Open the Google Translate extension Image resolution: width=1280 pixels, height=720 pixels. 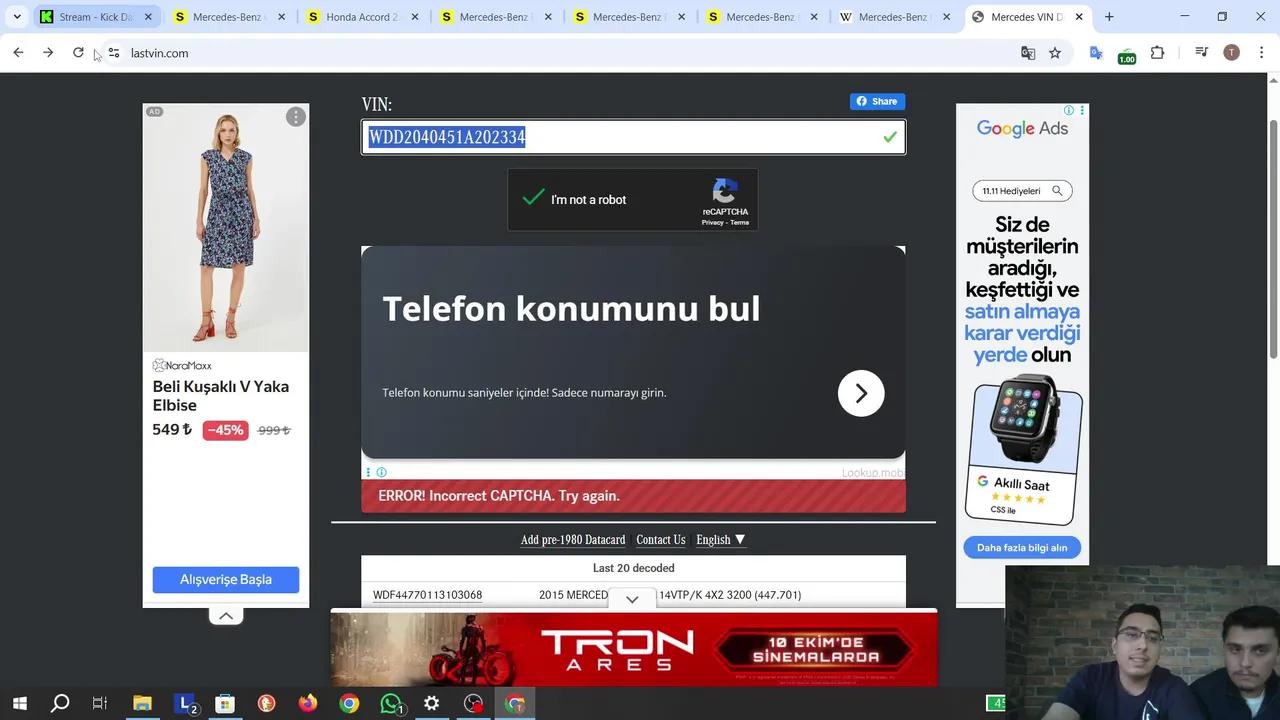[1096, 53]
